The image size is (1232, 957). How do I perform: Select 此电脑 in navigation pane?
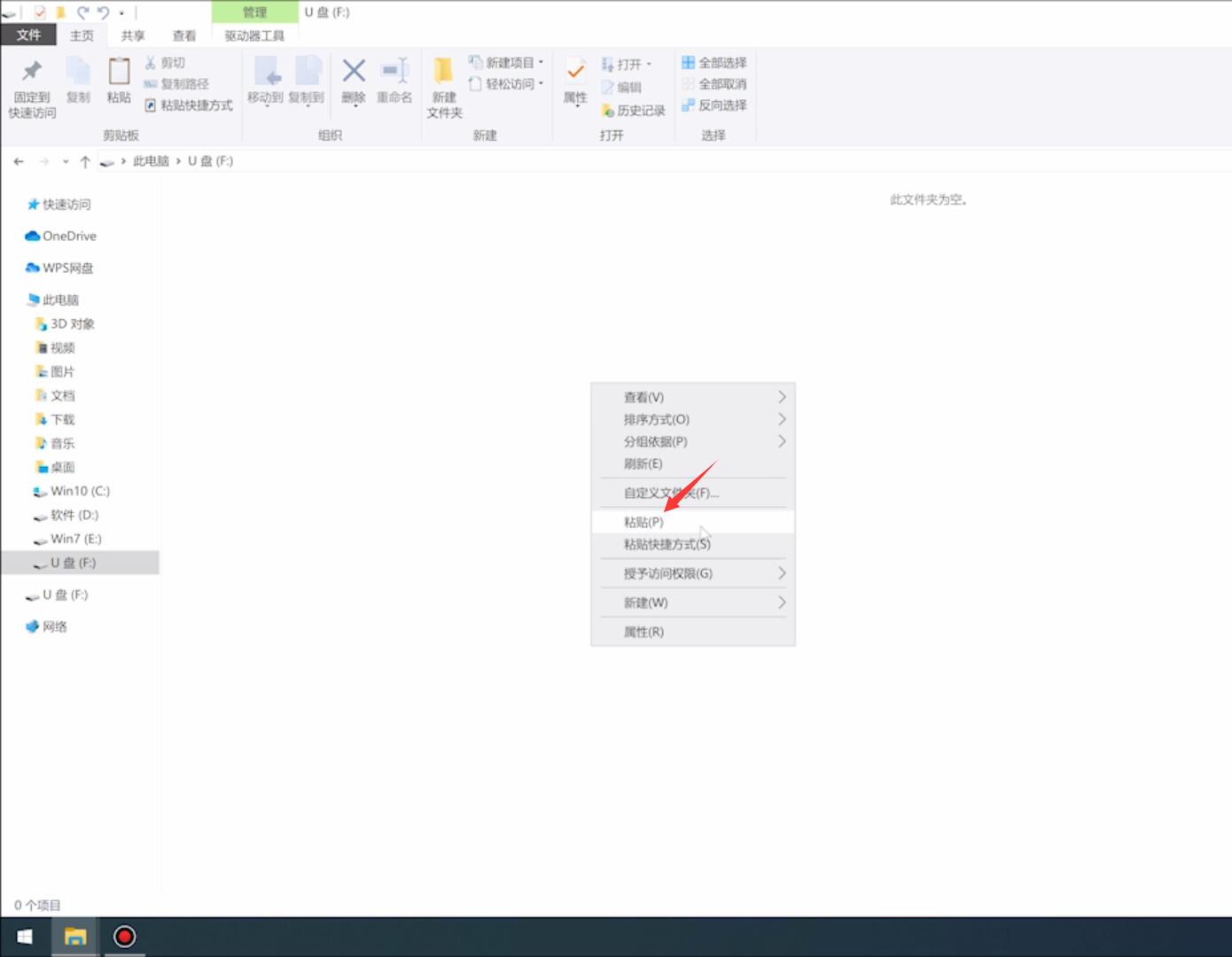[60, 300]
